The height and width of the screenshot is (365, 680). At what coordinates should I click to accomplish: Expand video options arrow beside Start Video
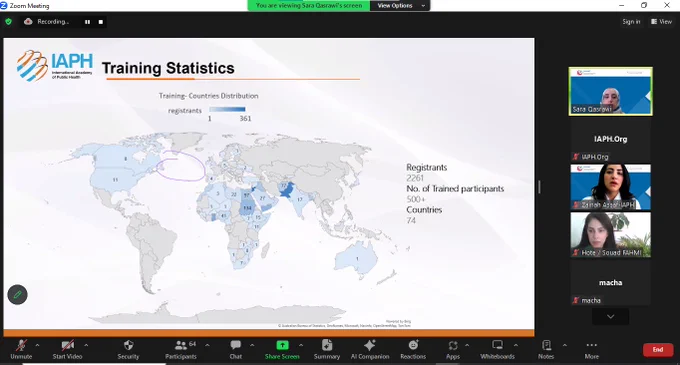click(x=86, y=345)
